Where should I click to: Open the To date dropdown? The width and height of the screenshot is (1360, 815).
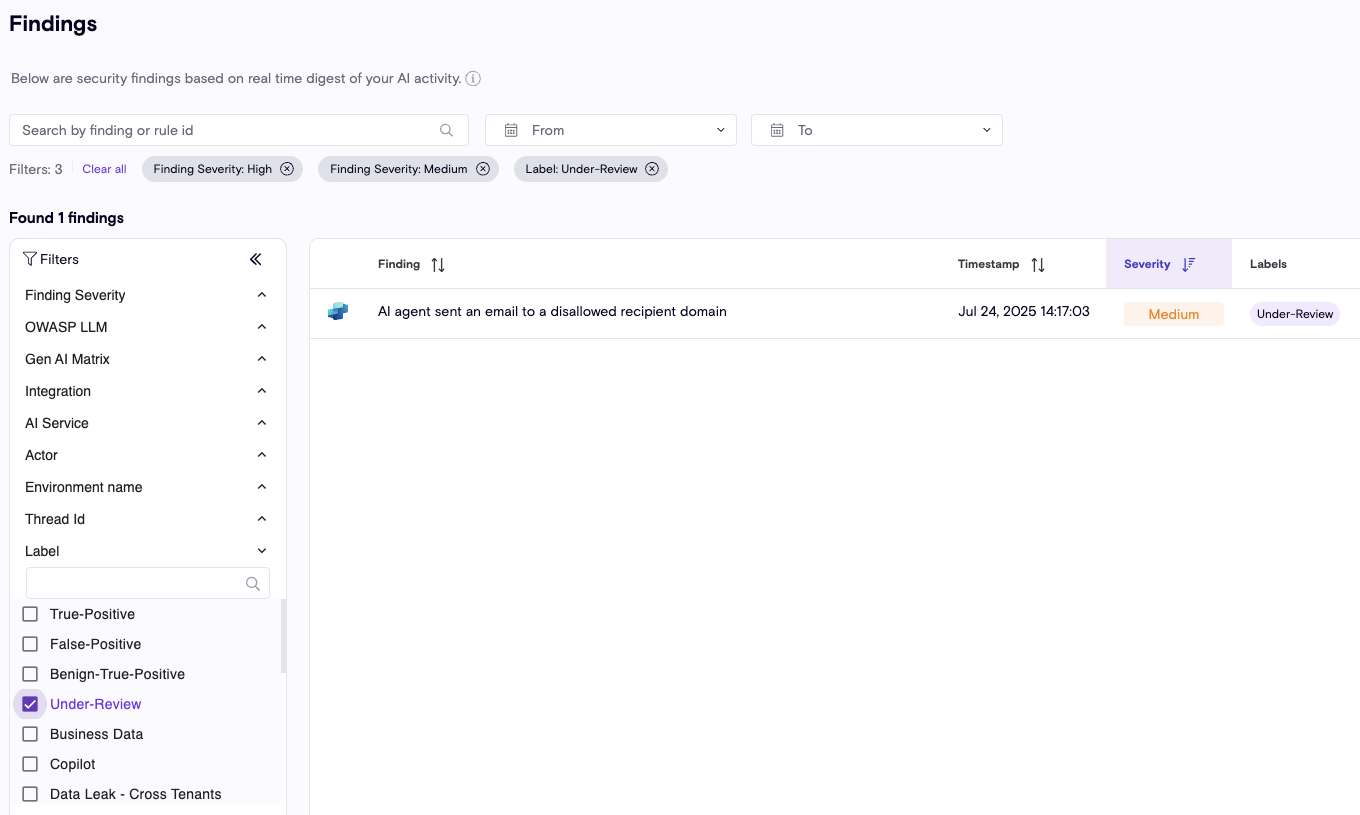pyautogui.click(x=877, y=130)
